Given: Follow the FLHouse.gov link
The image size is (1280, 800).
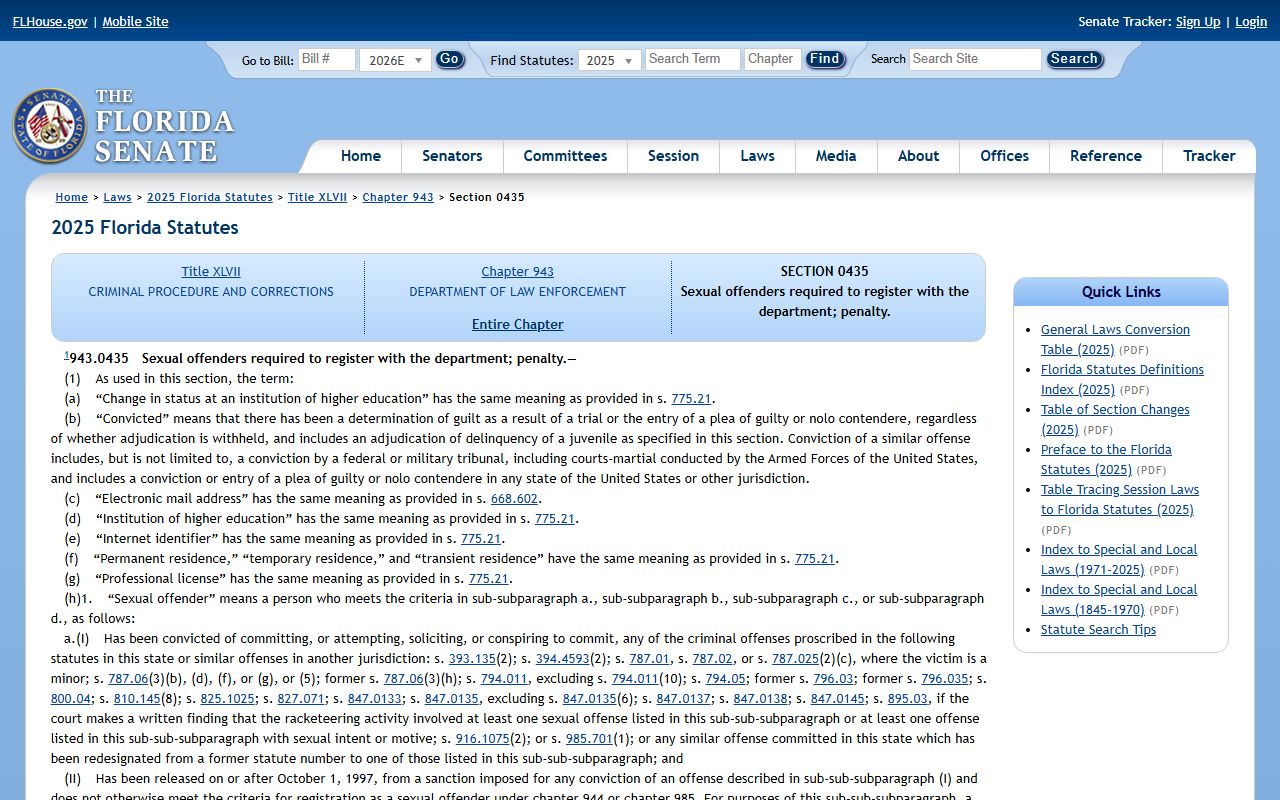Looking at the screenshot, I should pyautogui.click(x=50, y=22).
